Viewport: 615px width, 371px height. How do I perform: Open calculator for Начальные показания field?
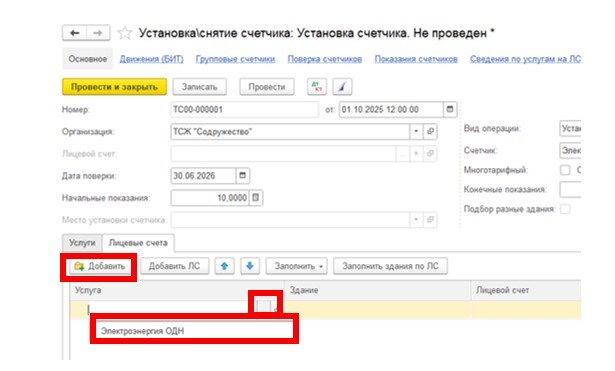[256, 198]
